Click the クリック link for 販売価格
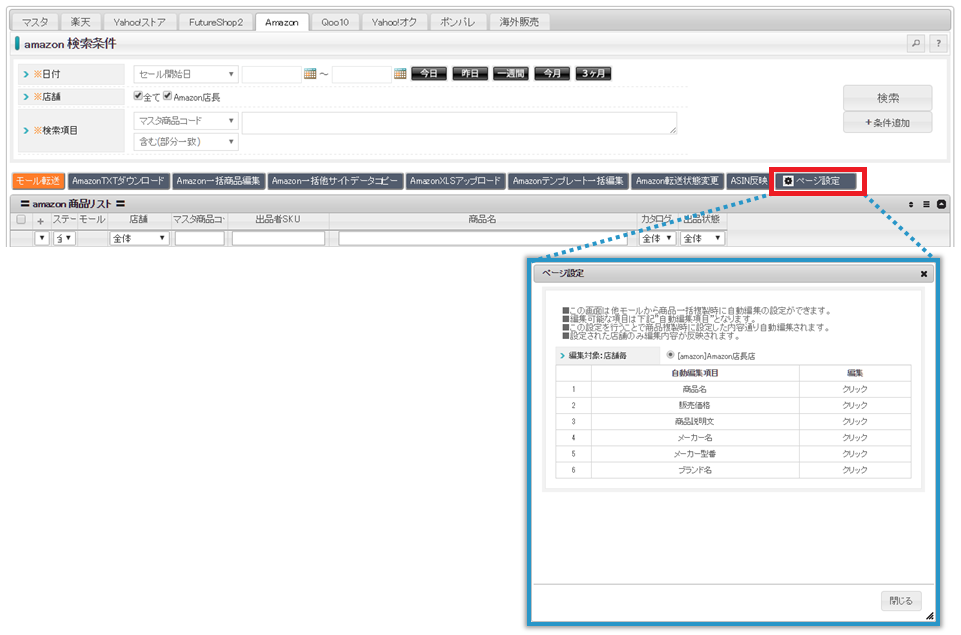Viewport: 961px width, 635px height. point(854,405)
